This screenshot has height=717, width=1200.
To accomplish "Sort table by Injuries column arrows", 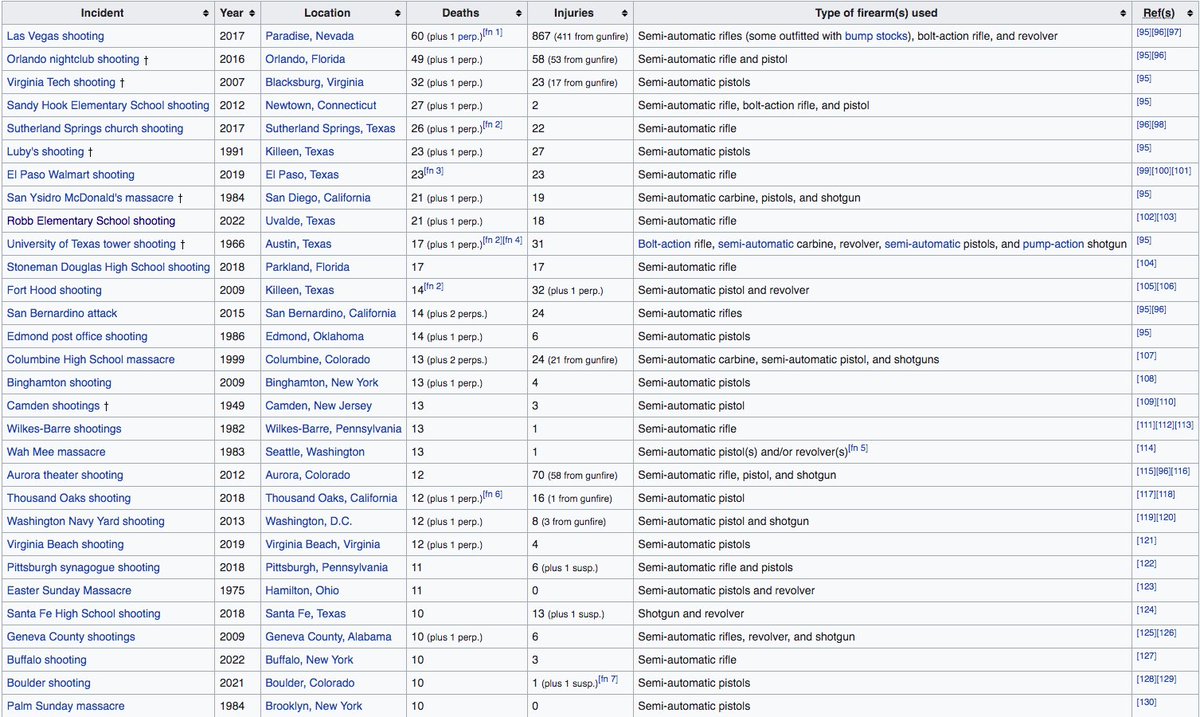I will pos(625,13).
